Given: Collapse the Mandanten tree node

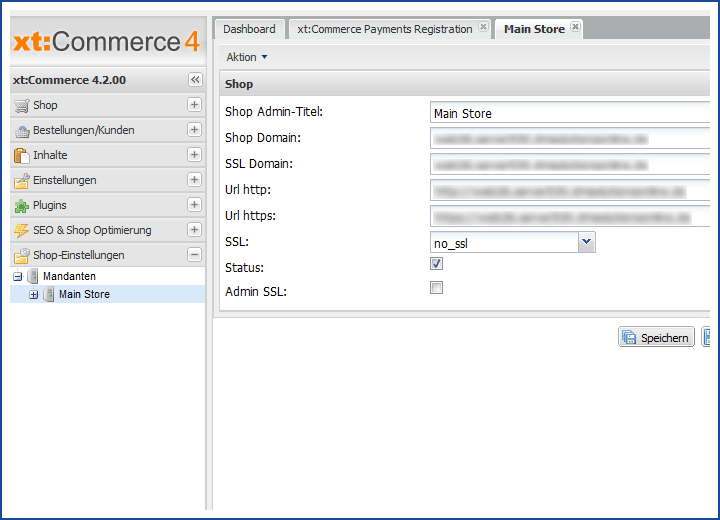Looking at the screenshot, I should click(x=18, y=277).
